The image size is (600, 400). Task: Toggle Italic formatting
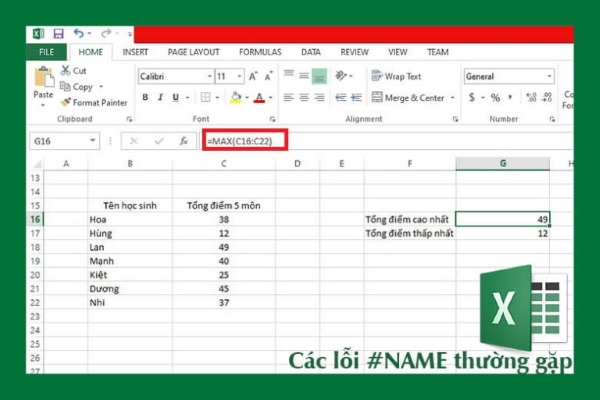[160, 98]
